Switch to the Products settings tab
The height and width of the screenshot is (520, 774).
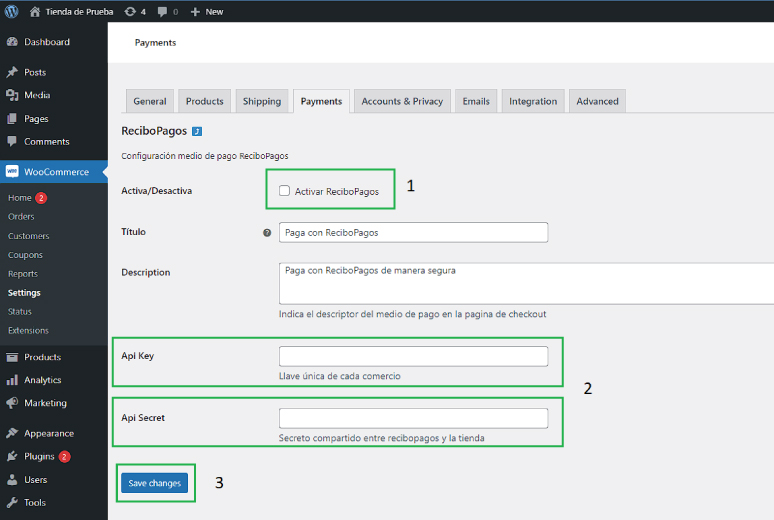pos(204,101)
